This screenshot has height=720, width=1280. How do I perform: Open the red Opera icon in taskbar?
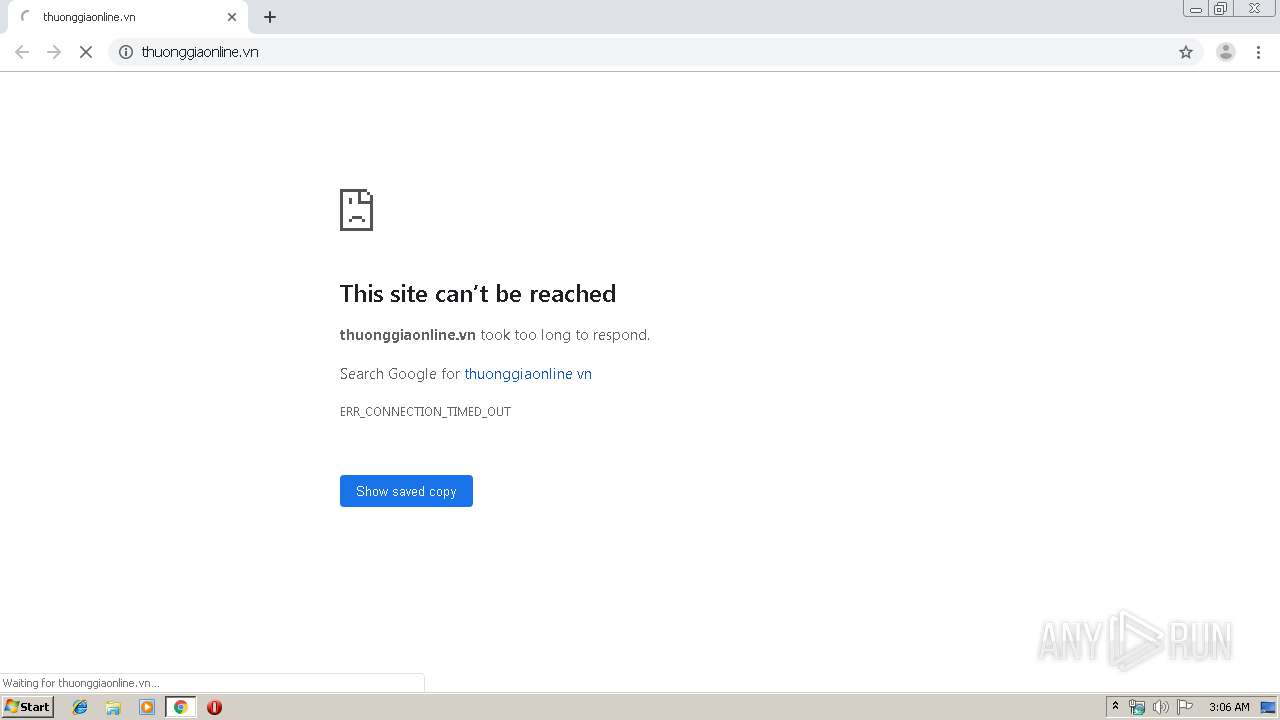click(x=214, y=707)
